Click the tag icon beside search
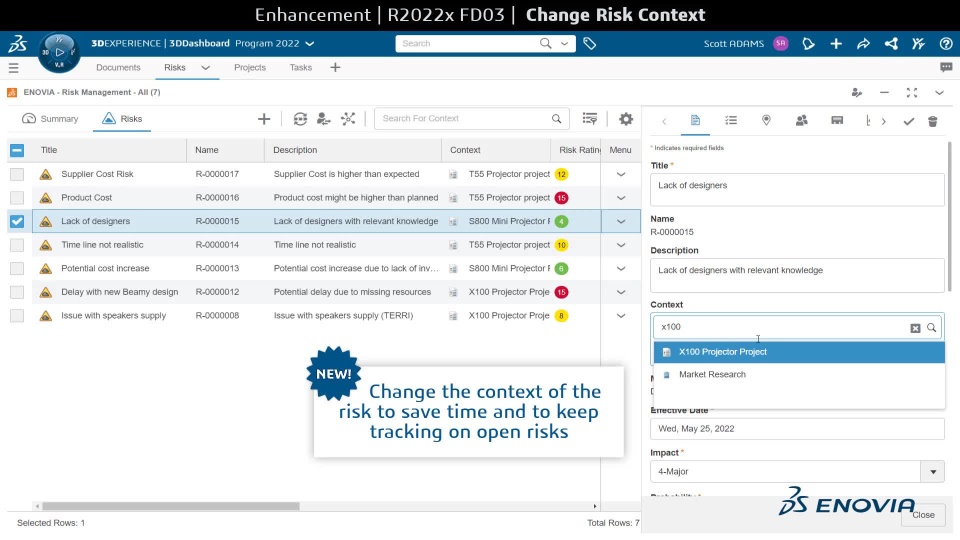The image size is (960, 540). coord(590,43)
